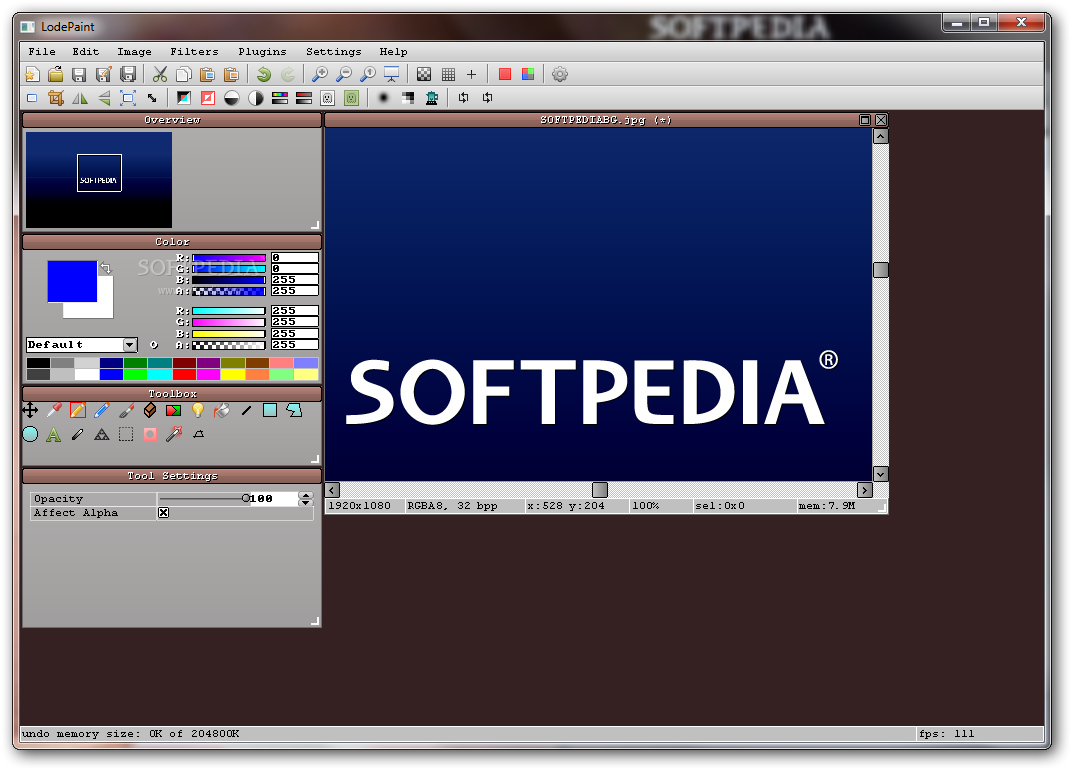
Task: Select the magic wand tool
Action: pos(174,434)
